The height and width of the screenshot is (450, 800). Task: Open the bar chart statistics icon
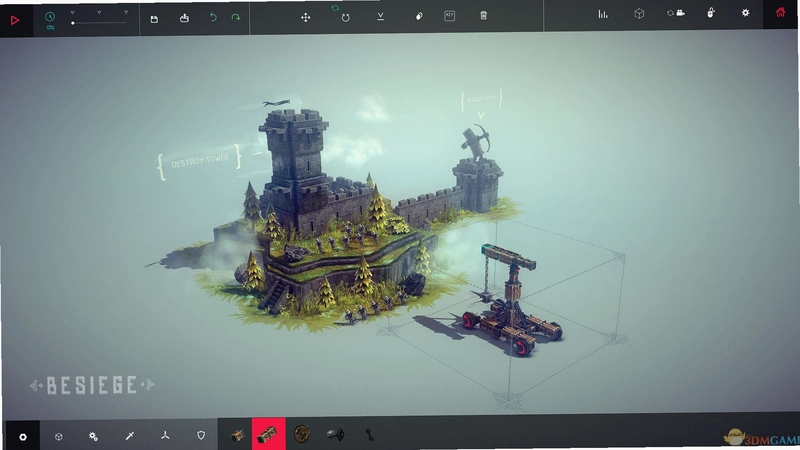[x=603, y=14]
